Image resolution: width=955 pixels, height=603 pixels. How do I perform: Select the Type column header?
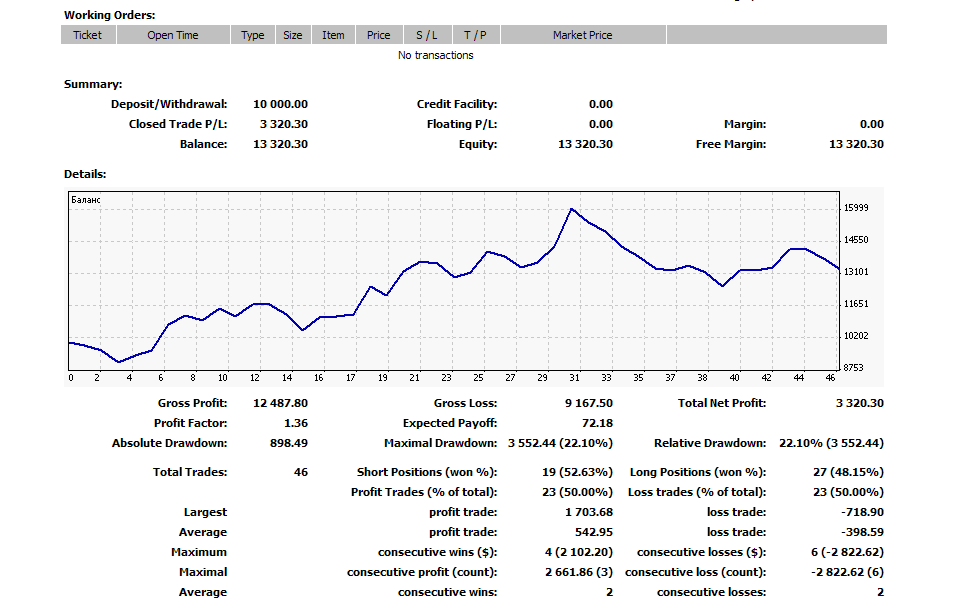(x=253, y=35)
